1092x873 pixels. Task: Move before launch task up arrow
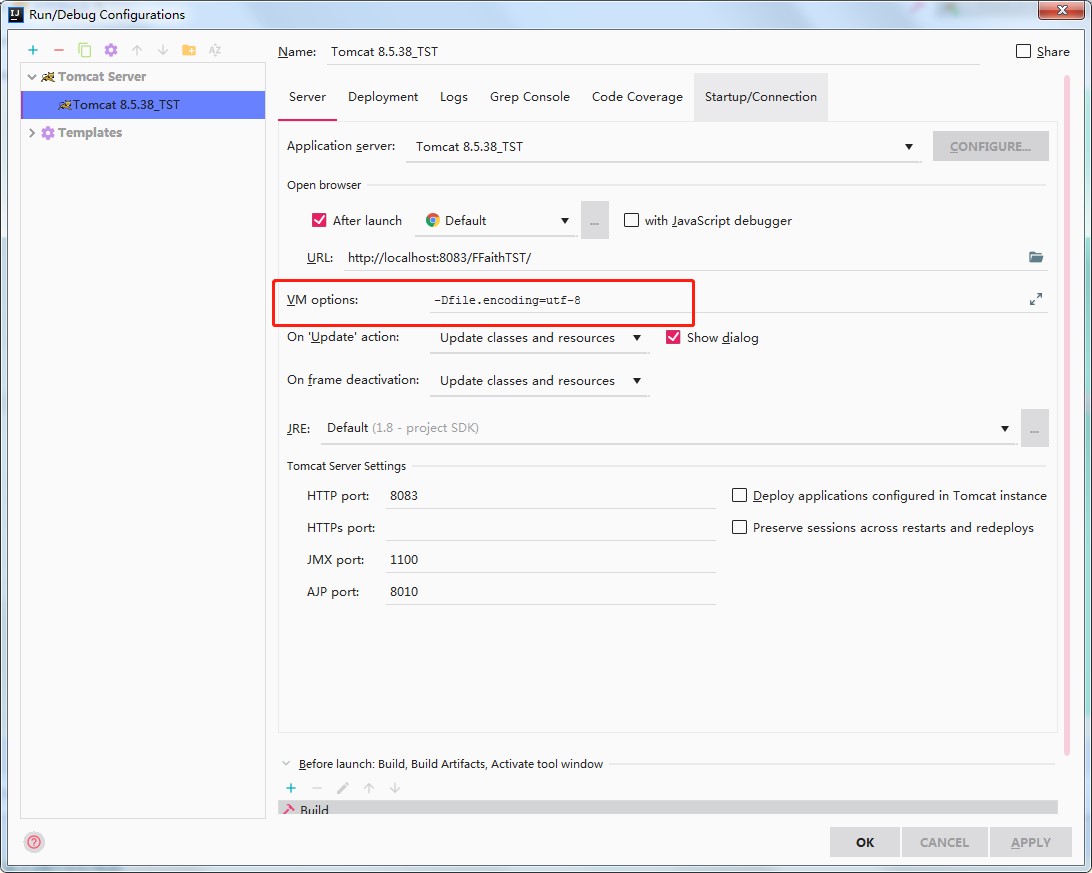tap(369, 788)
